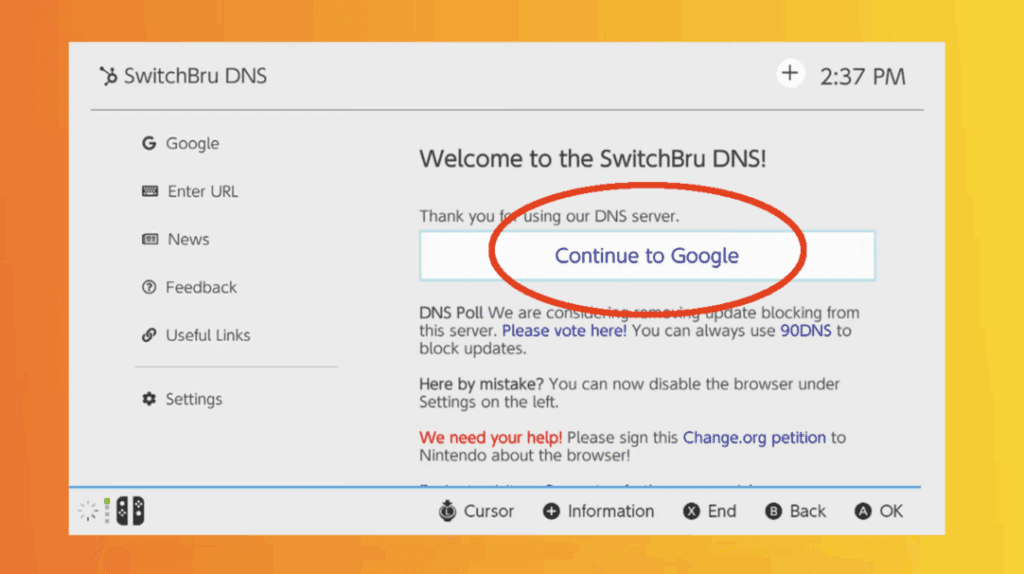Click 'Thank you for using our DNS server.' text

tap(549, 216)
